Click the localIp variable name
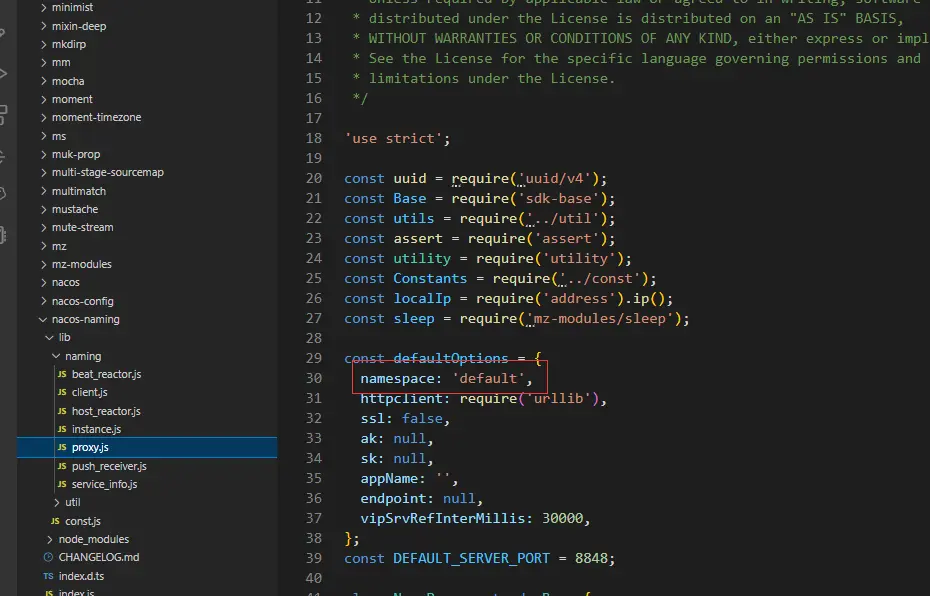 pos(422,298)
